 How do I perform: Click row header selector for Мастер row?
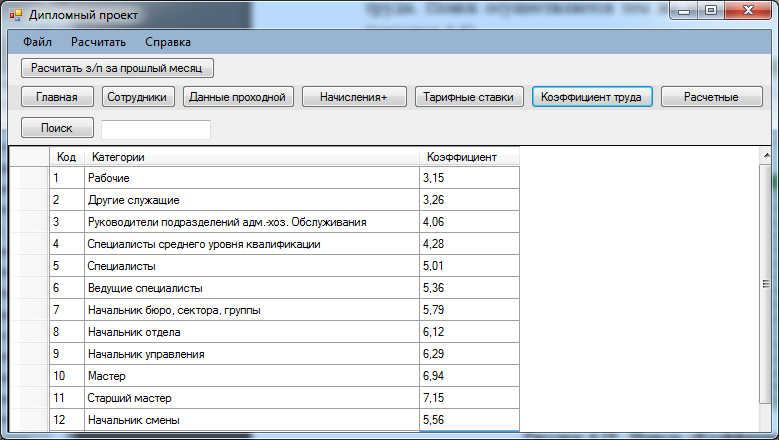(x=29, y=376)
